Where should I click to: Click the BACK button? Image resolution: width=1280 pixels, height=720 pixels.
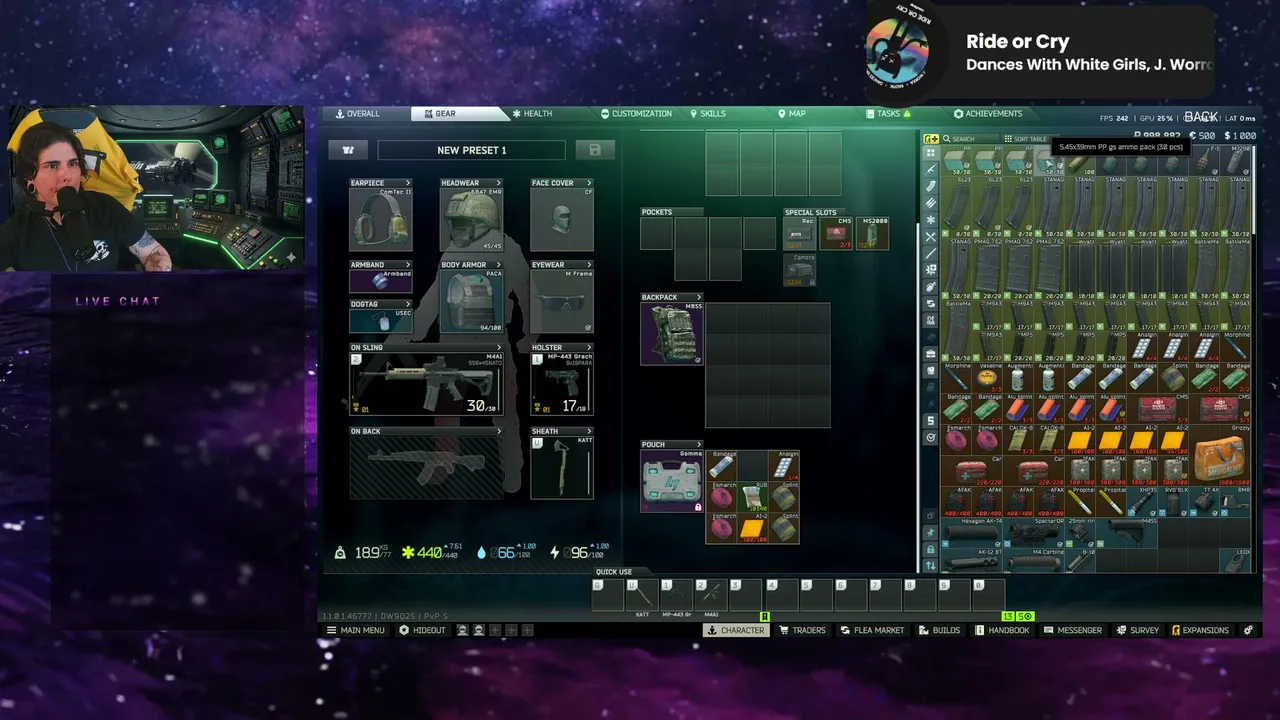tap(1201, 117)
